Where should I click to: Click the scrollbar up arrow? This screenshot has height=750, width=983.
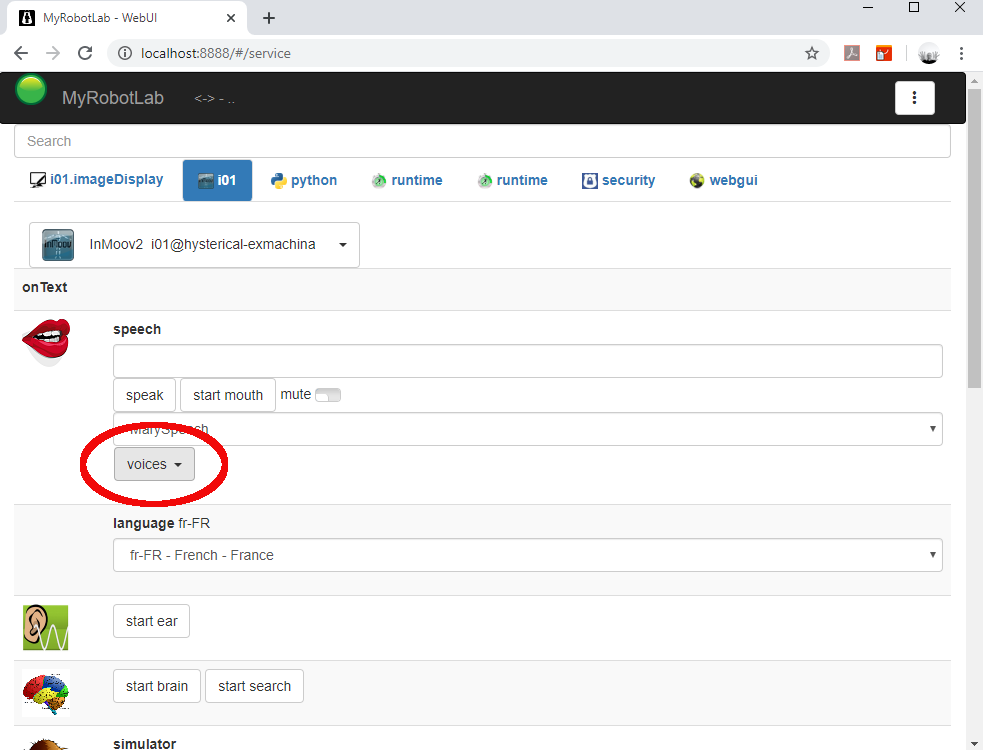[x=974, y=81]
